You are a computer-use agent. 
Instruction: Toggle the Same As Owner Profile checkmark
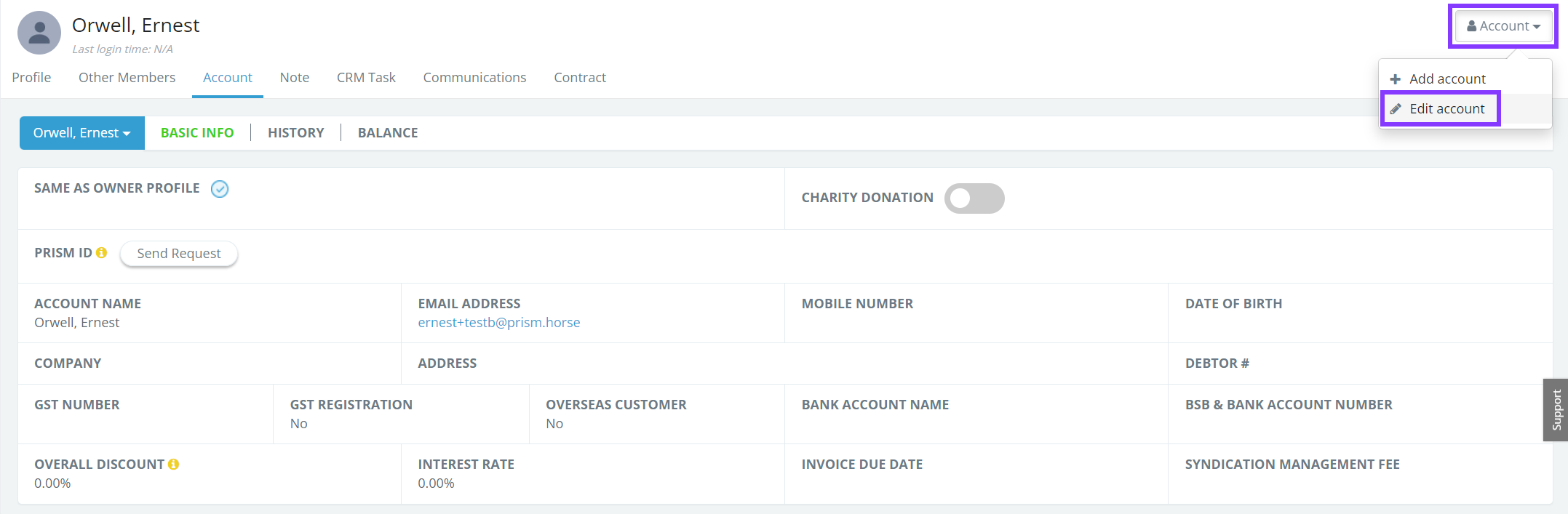pyautogui.click(x=220, y=189)
